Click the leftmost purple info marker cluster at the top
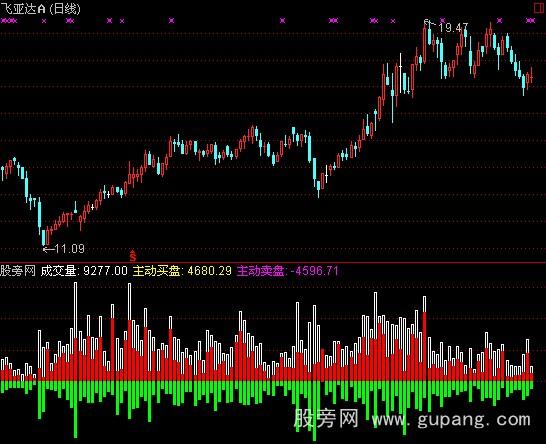The image size is (546, 444). click(x=9, y=21)
